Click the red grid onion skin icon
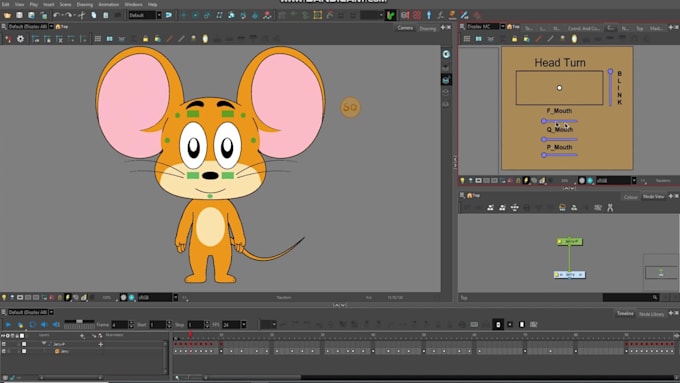The height and width of the screenshot is (383, 680). [417, 15]
